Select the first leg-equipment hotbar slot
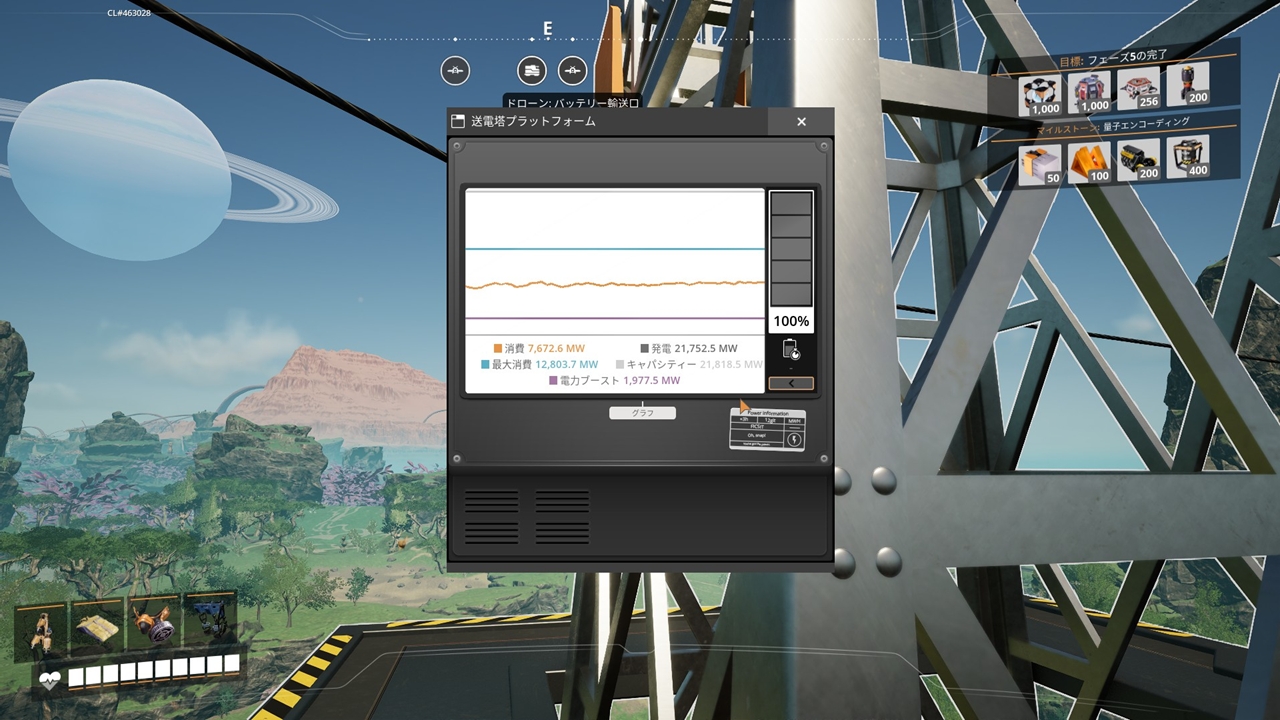The image size is (1280, 720). pyautogui.click(x=41, y=628)
